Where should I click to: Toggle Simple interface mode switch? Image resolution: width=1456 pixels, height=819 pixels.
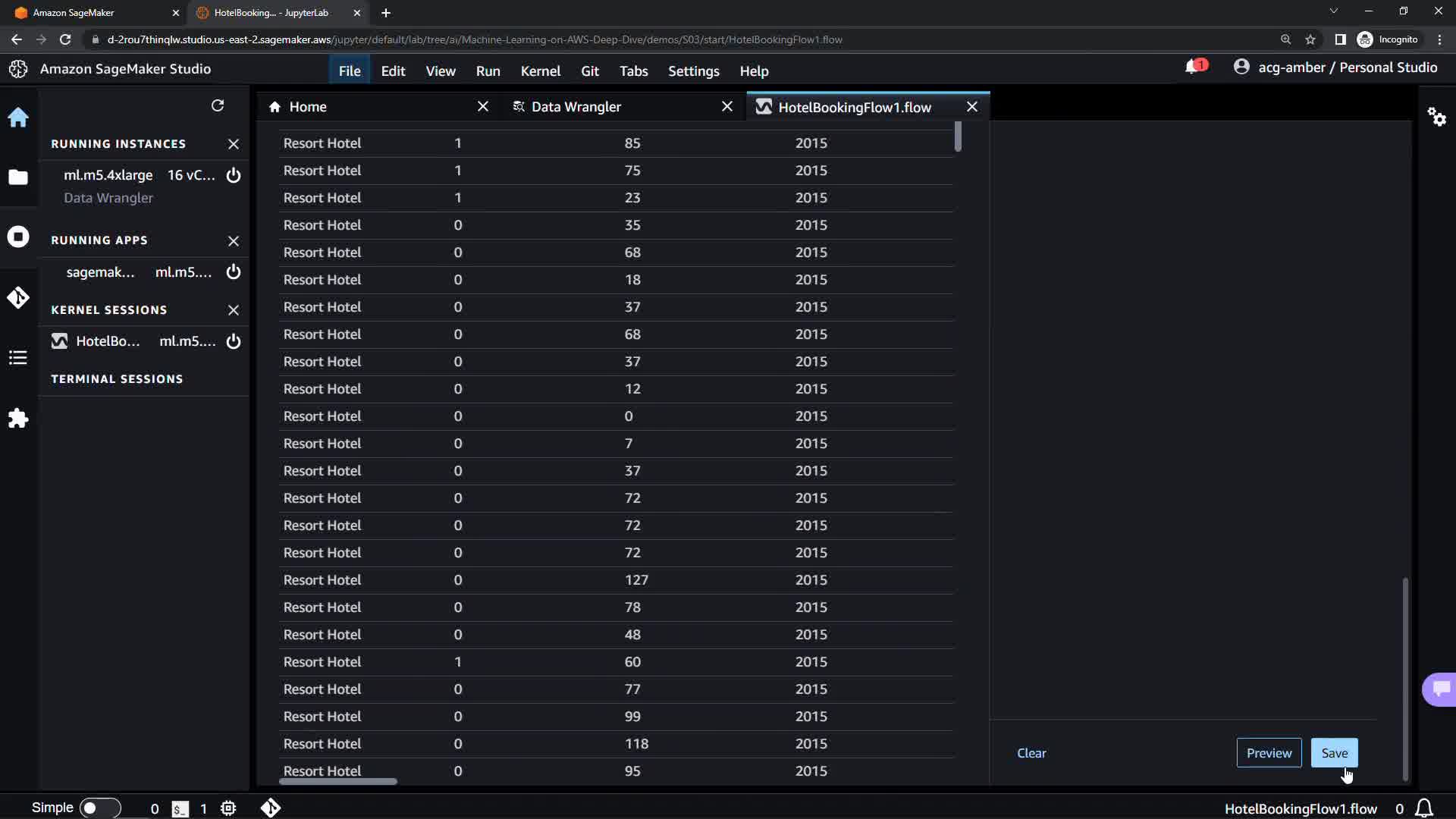pos(99,808)
